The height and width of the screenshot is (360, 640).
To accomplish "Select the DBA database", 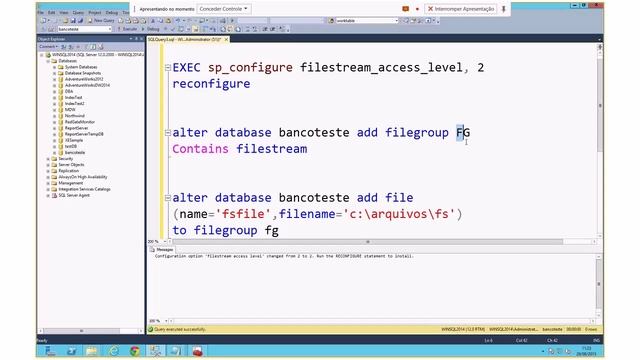I will pyautogui.click(x=69, y=91).
